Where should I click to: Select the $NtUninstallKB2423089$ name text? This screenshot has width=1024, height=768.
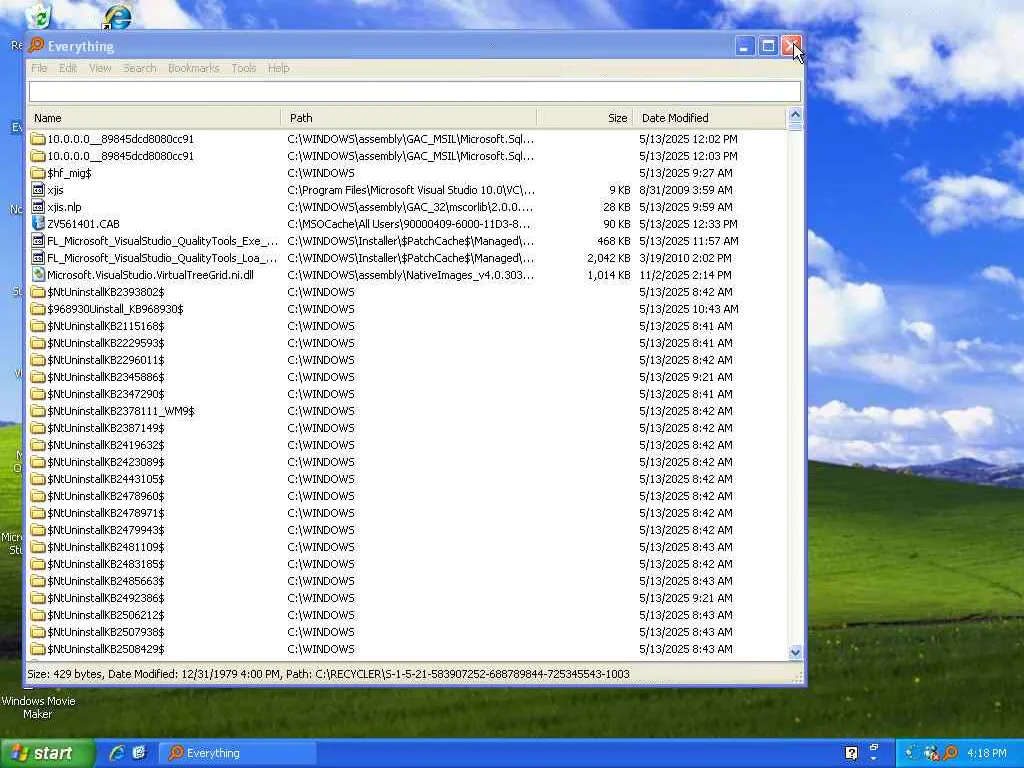click(x=106, y=462)
